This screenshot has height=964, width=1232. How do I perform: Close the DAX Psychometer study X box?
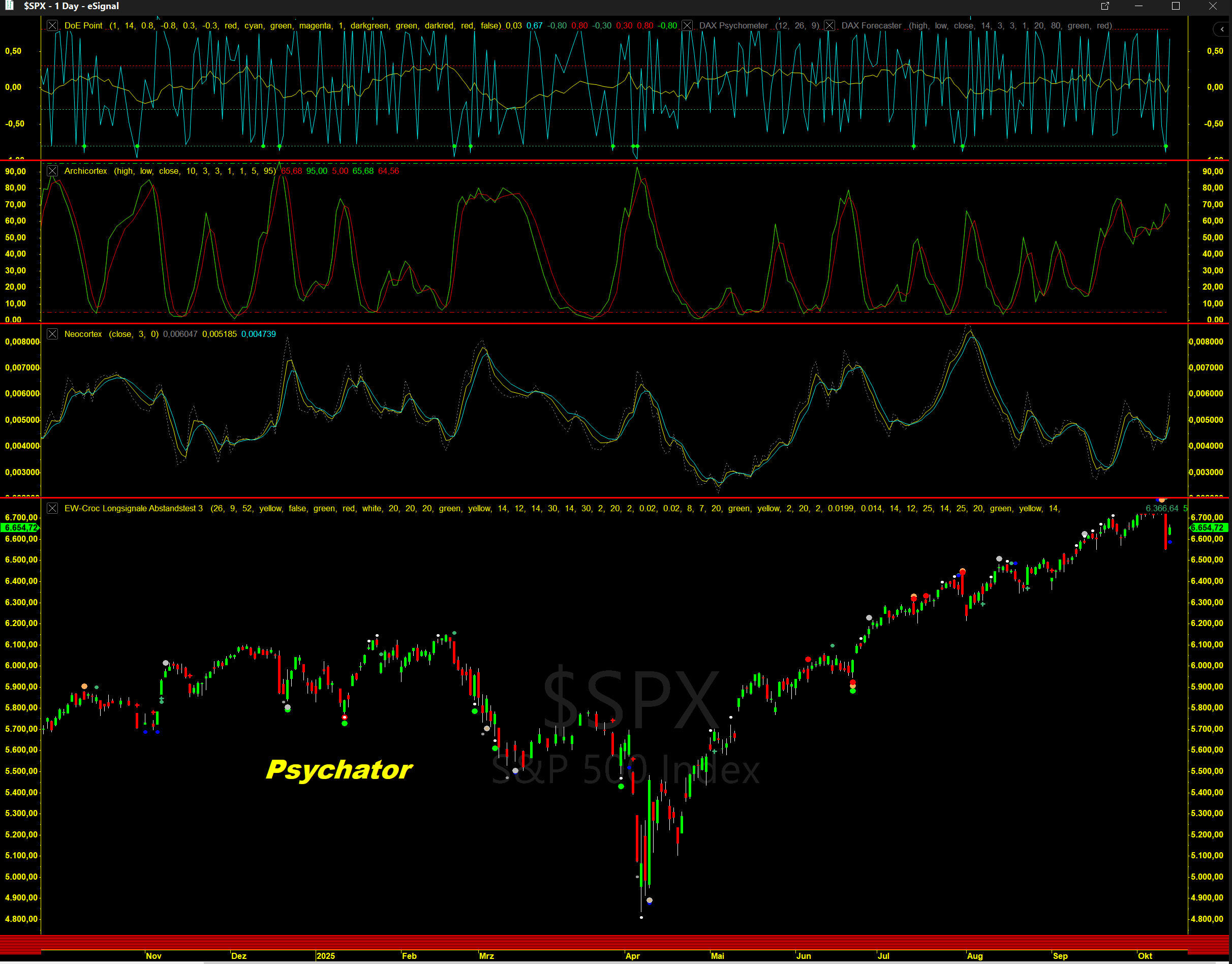687,25
